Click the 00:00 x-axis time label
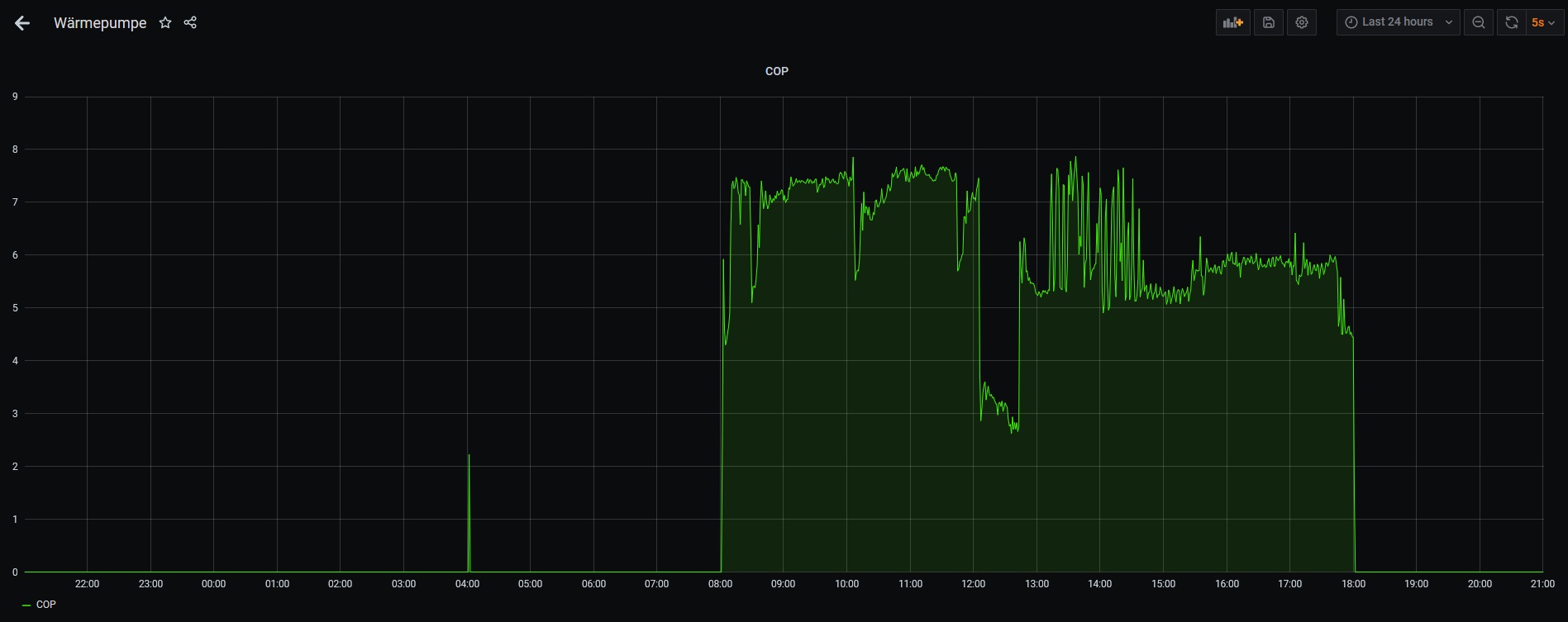Image resolution: width=1568 pixels, height=622 pixels. 213,584
